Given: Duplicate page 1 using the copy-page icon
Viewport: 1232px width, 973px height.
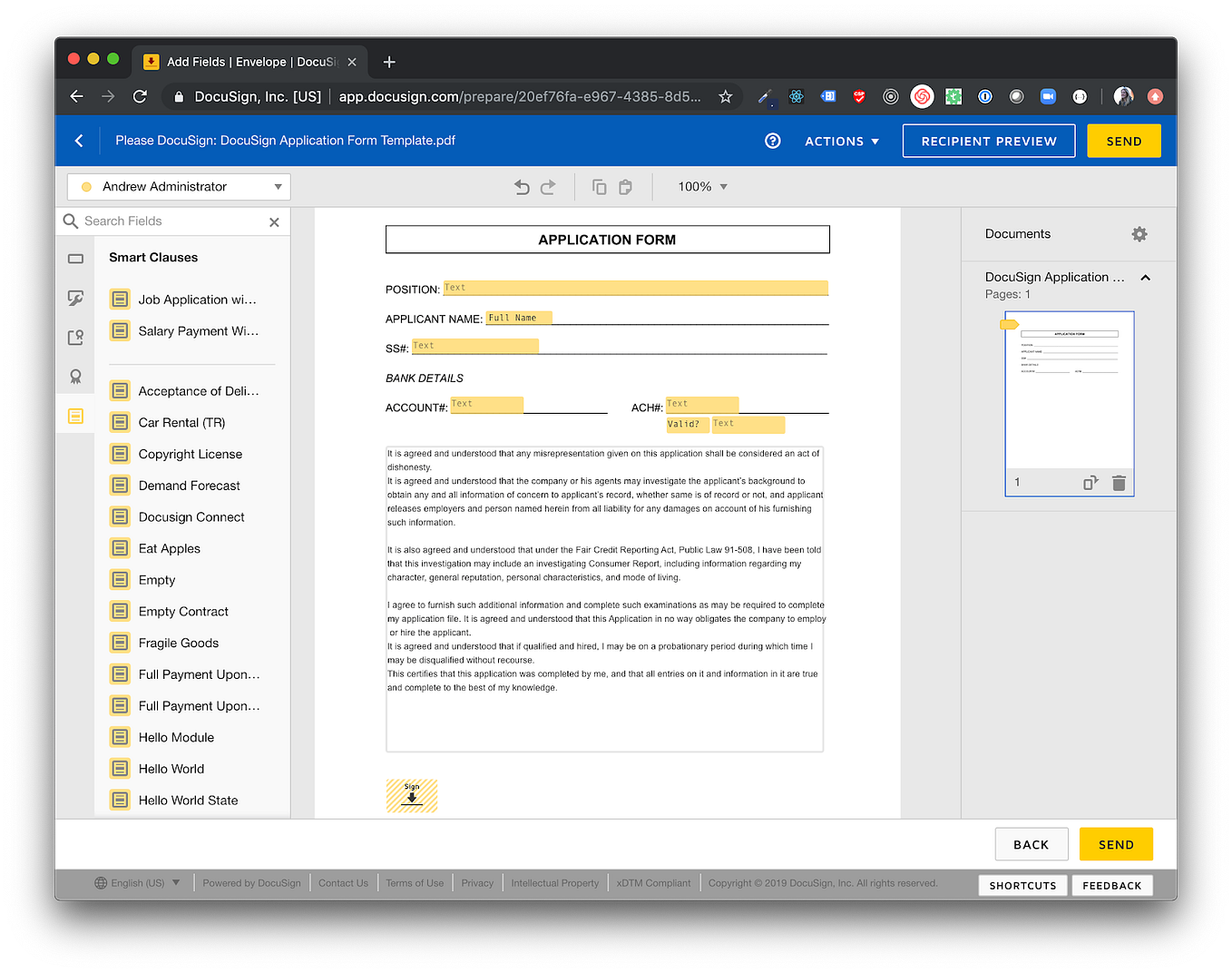Looking at the screenshot, I should [1091, 482].
